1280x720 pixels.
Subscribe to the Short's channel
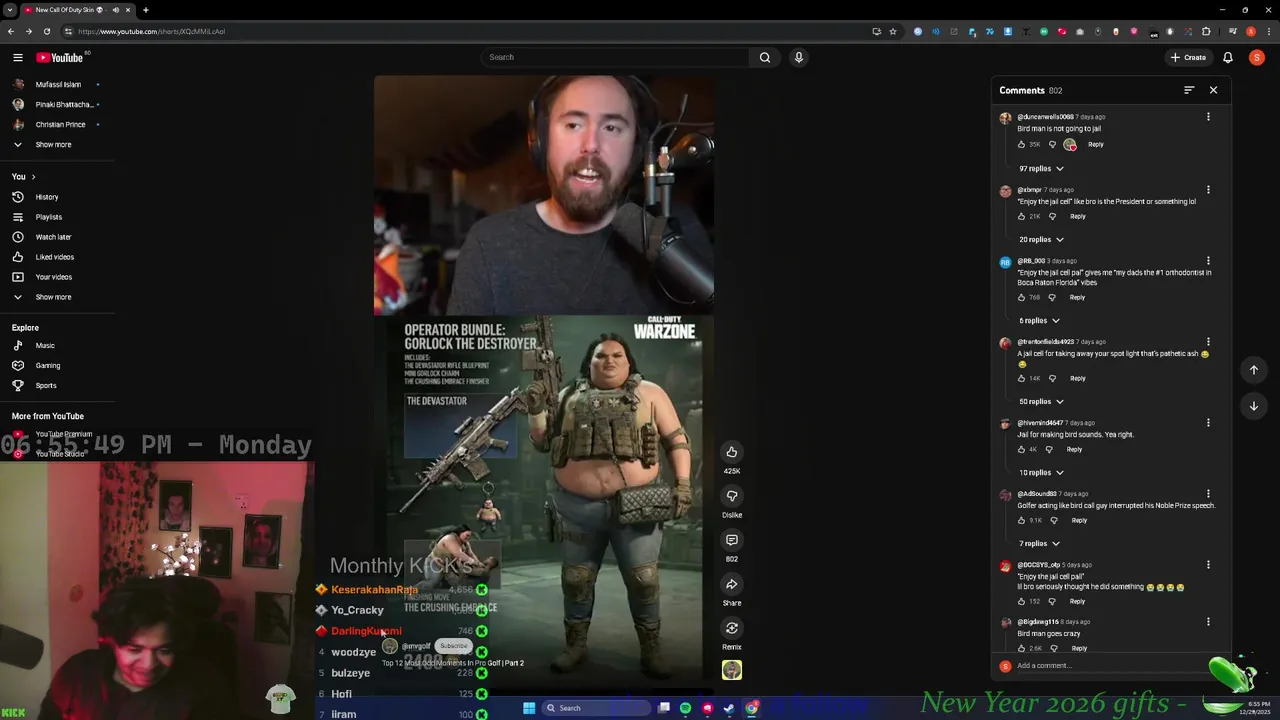point(453,646)
